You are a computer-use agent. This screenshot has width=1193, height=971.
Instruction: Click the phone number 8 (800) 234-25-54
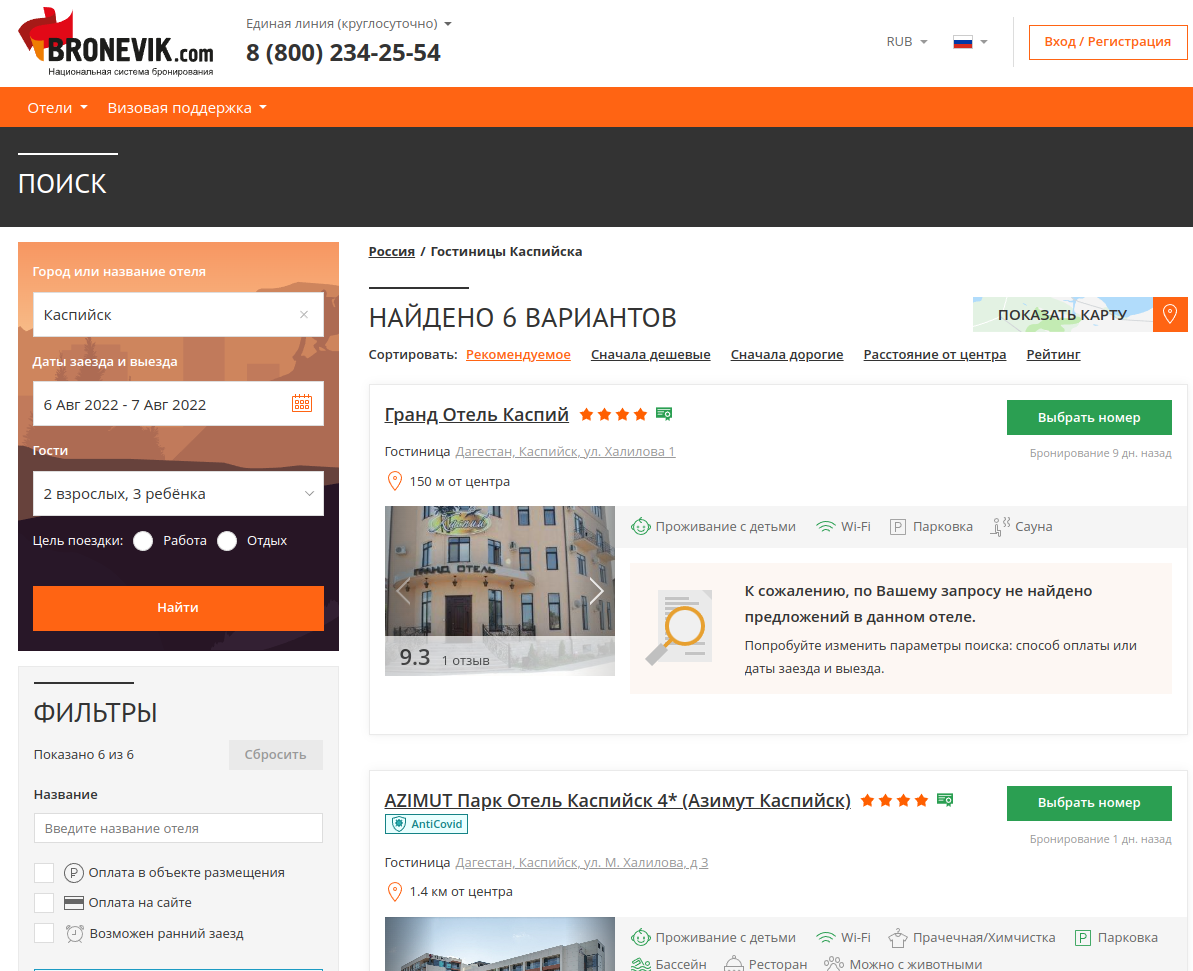pos(343,53)
